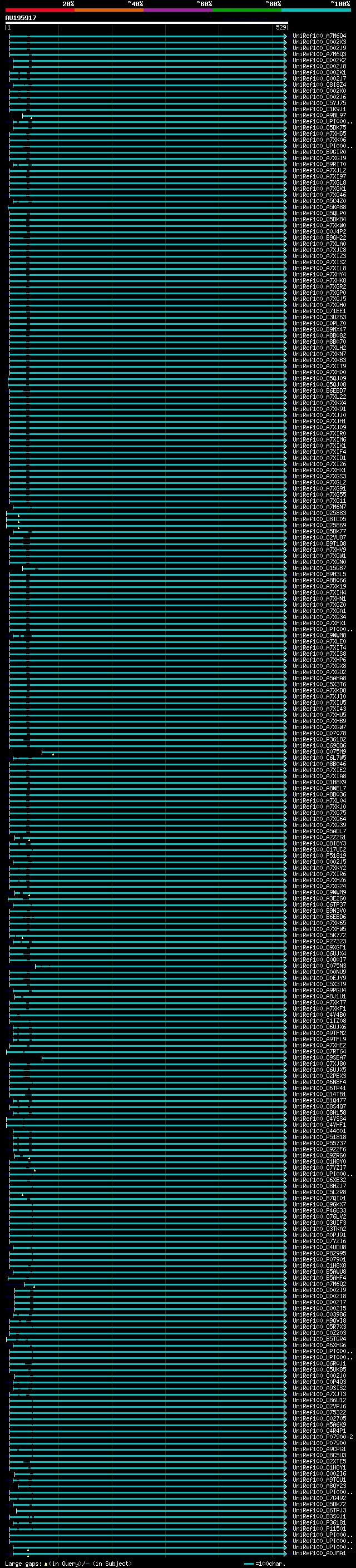Select label UniRef100_Q86U12

[x=319, y=1400]
